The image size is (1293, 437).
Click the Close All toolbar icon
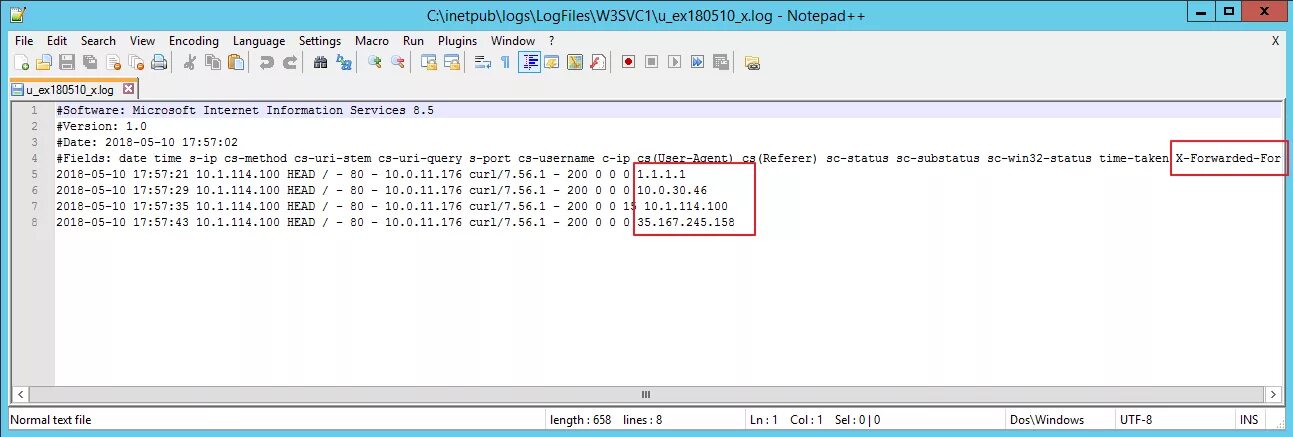point(136,62)
